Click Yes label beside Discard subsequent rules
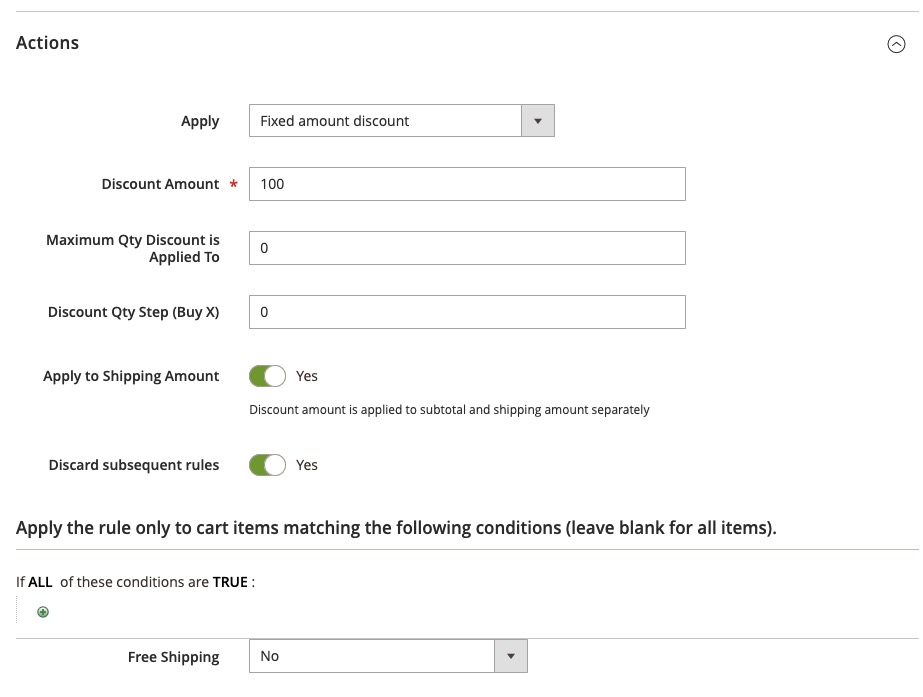Image resolution: width=923 pixels, height=697 pixels. pos(307,465)
